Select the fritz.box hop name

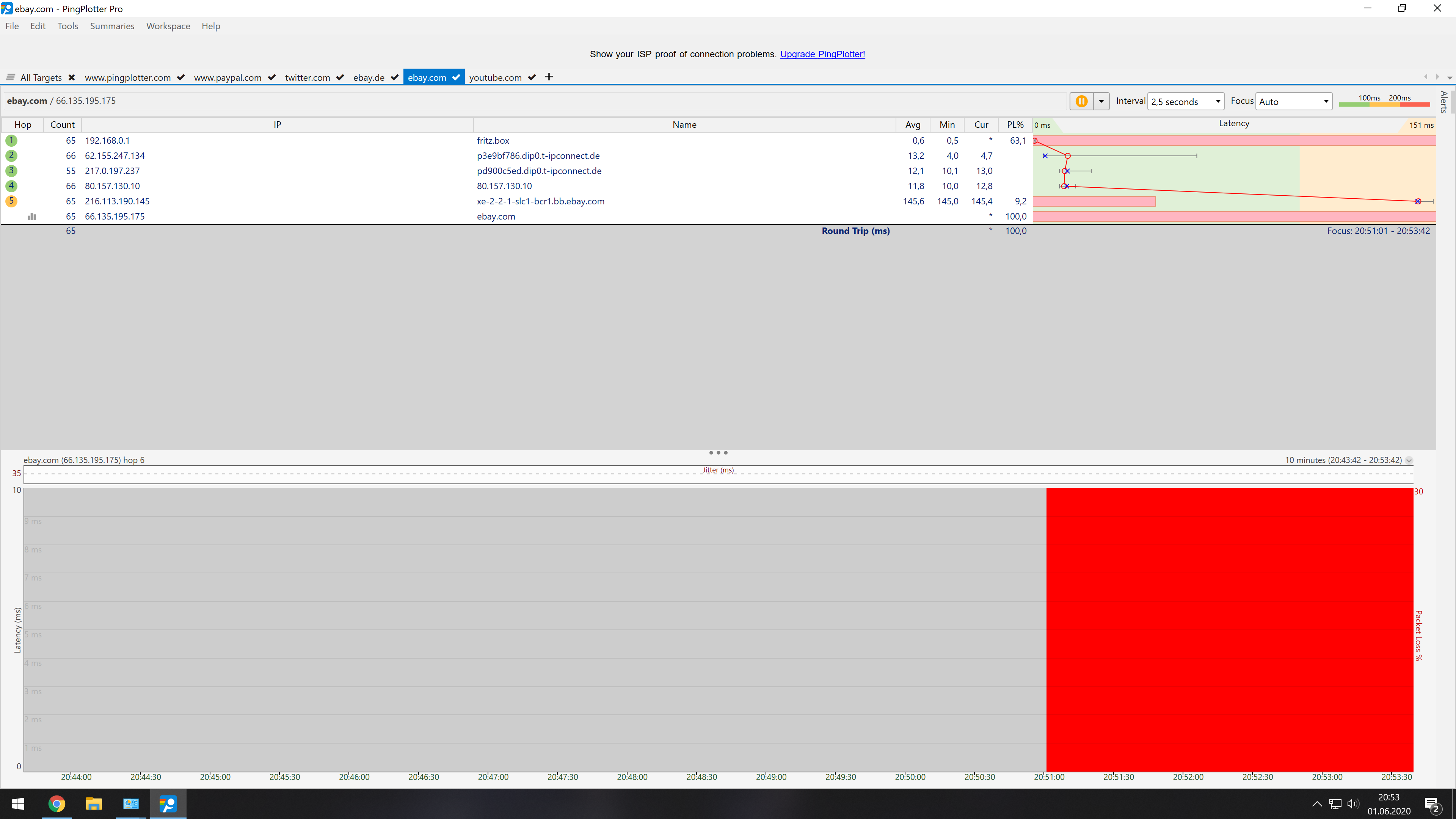tap(493, 141)
